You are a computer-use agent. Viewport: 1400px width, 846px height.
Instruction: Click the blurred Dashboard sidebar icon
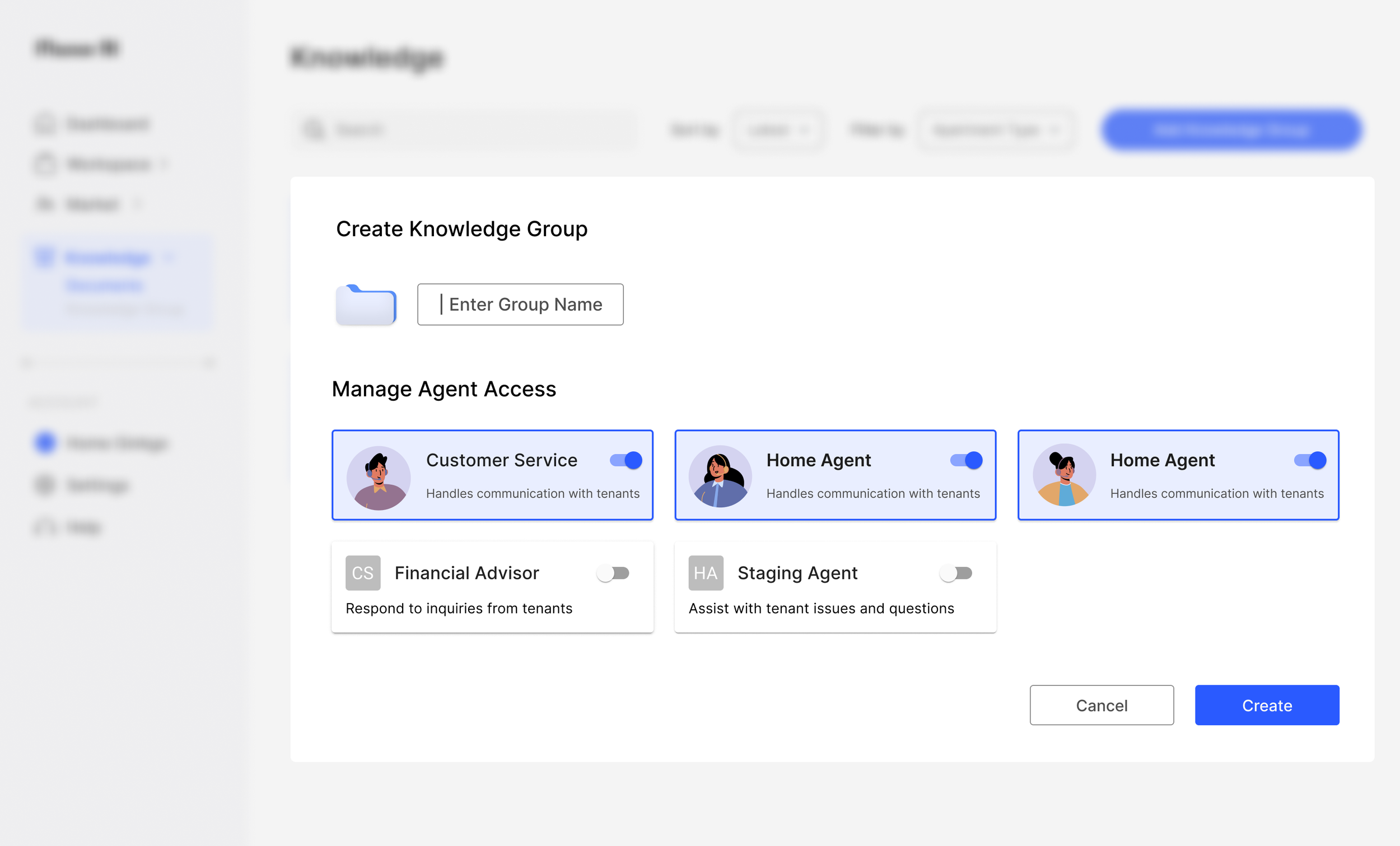coord(45,123)
